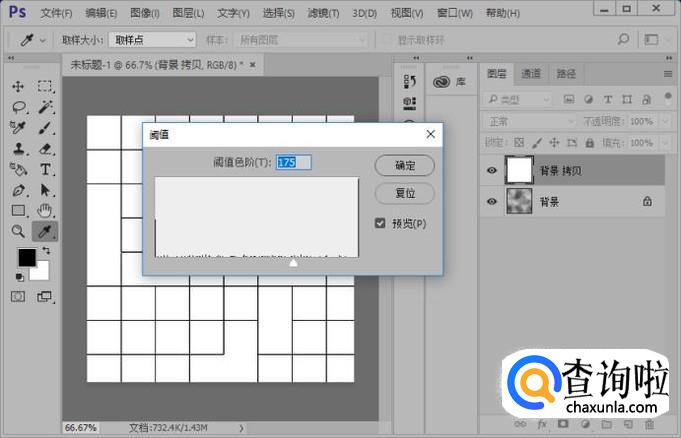Screen dimensions: 681x438
Task: Toggle lock position
Action: pyautogui.click(x=554, y=143)
